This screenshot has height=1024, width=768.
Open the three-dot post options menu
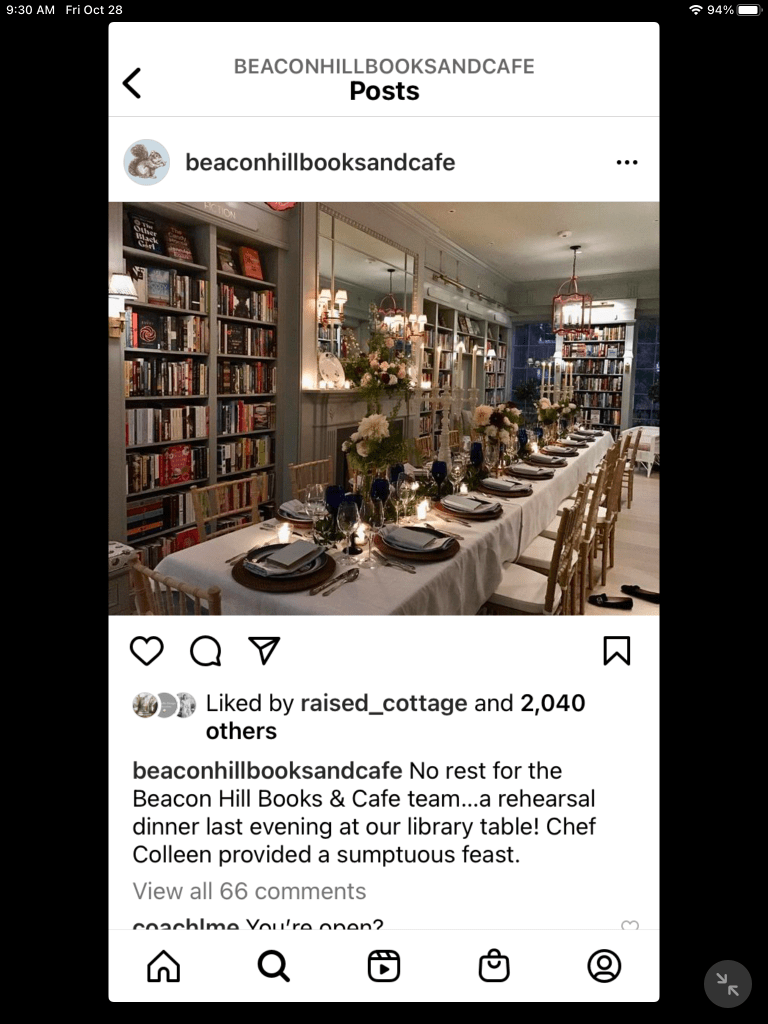point(627,162)
